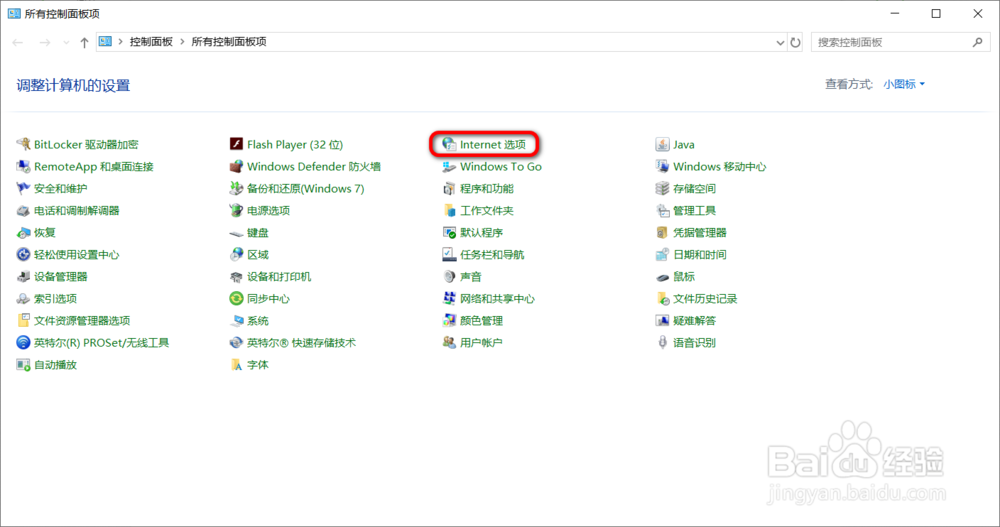Open the 英特尔(R) PROSet/无线工具 icon
This screenshot has width=1000, height=527.
pyautogui.click(x=24, y=343)
